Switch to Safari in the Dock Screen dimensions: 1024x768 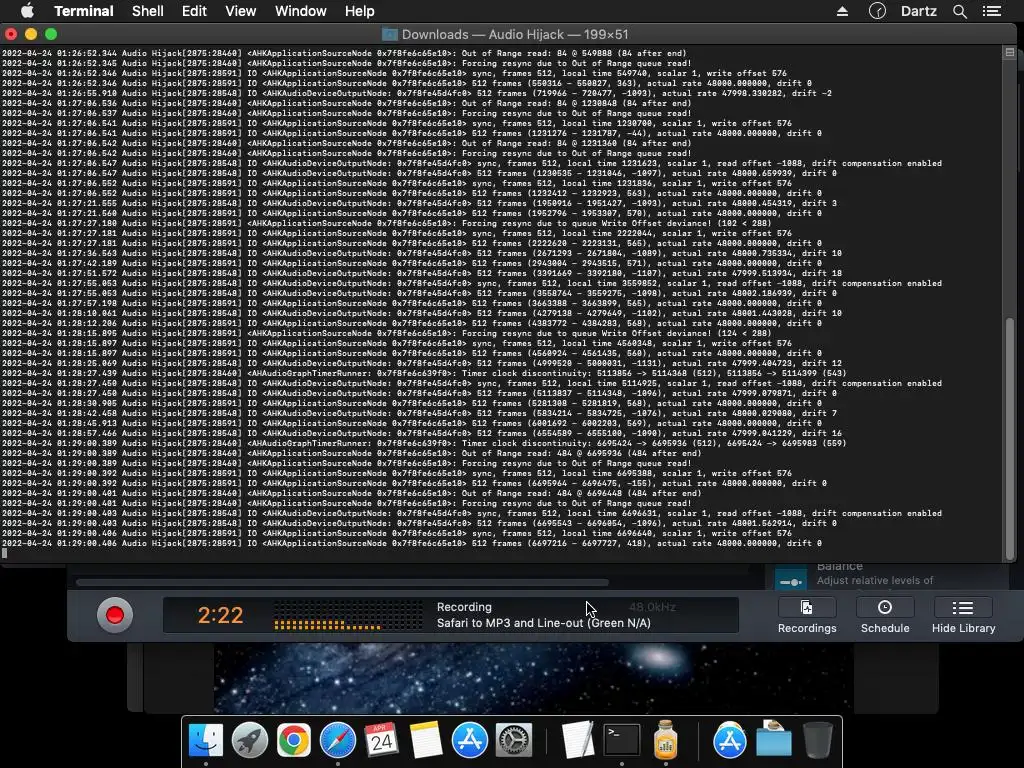338,741
